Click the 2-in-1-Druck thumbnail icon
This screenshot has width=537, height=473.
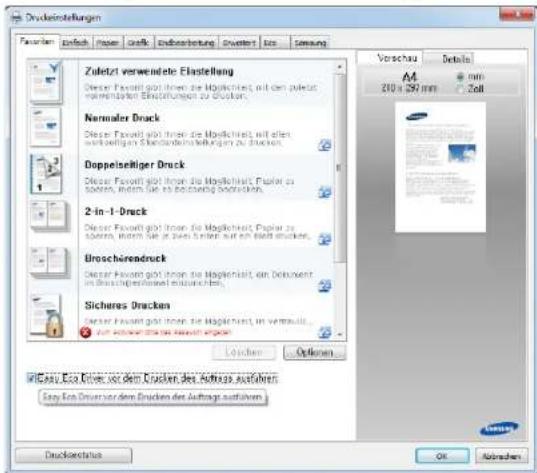pyautogui.click(x=49, y=216)
